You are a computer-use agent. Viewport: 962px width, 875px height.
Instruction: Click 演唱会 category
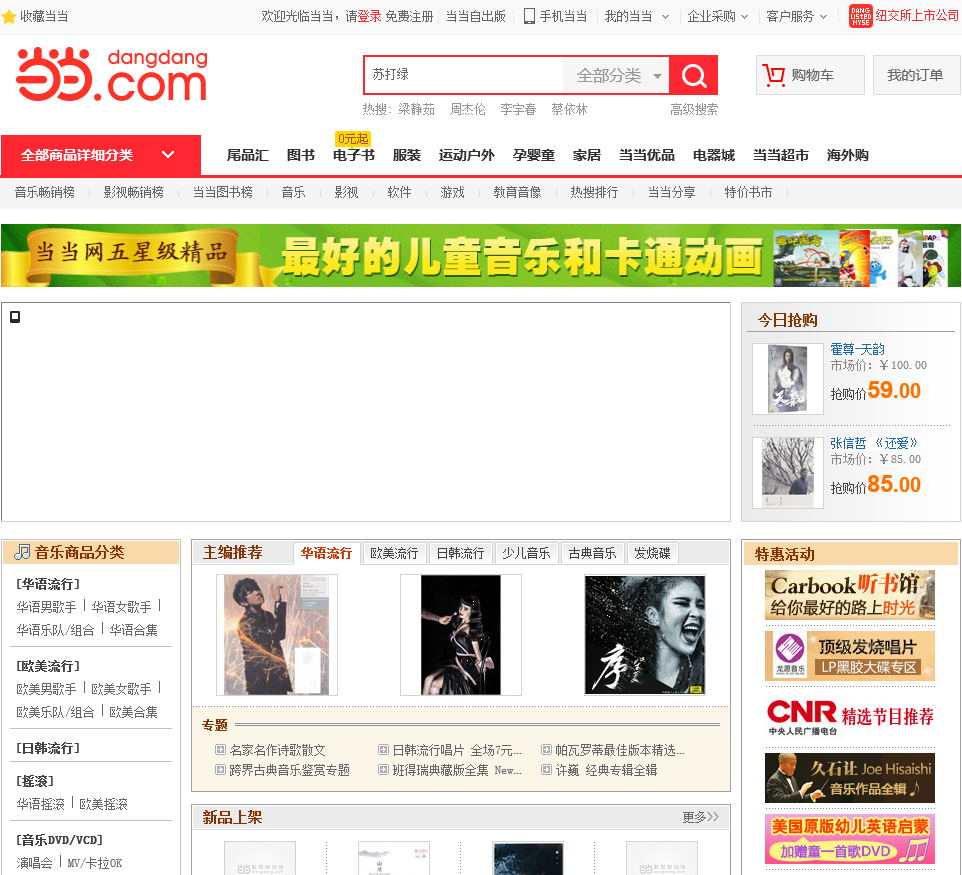tap(34, 863)
